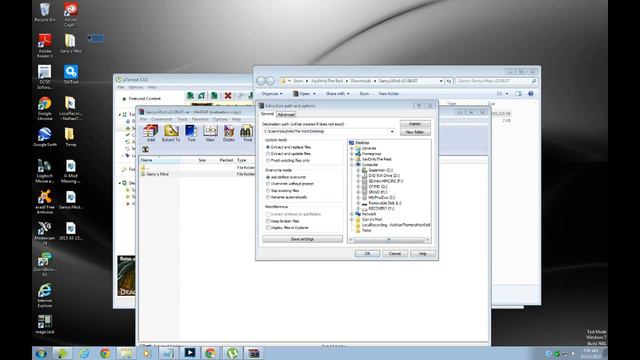Check Keep broken files checkbox
Image resolution: width=640 pixels, height=360 pixels.
pos(268,221)
